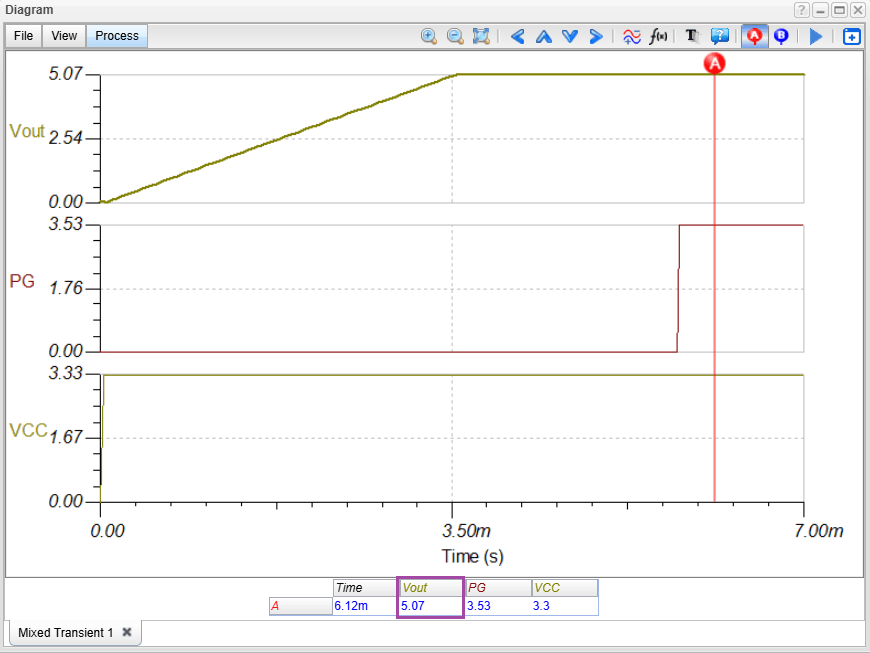Click the Vout column header in cursor table
The image size is (870, 653).
pyautogui.click(x=430, y=588)
